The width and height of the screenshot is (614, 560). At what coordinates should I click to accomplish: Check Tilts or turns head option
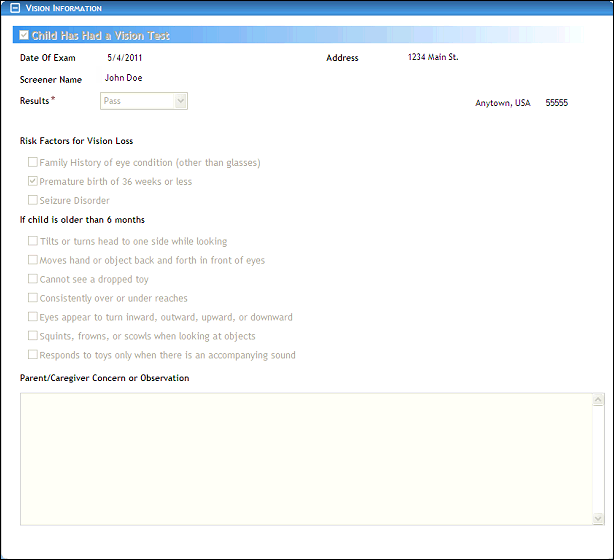[33, 241]
